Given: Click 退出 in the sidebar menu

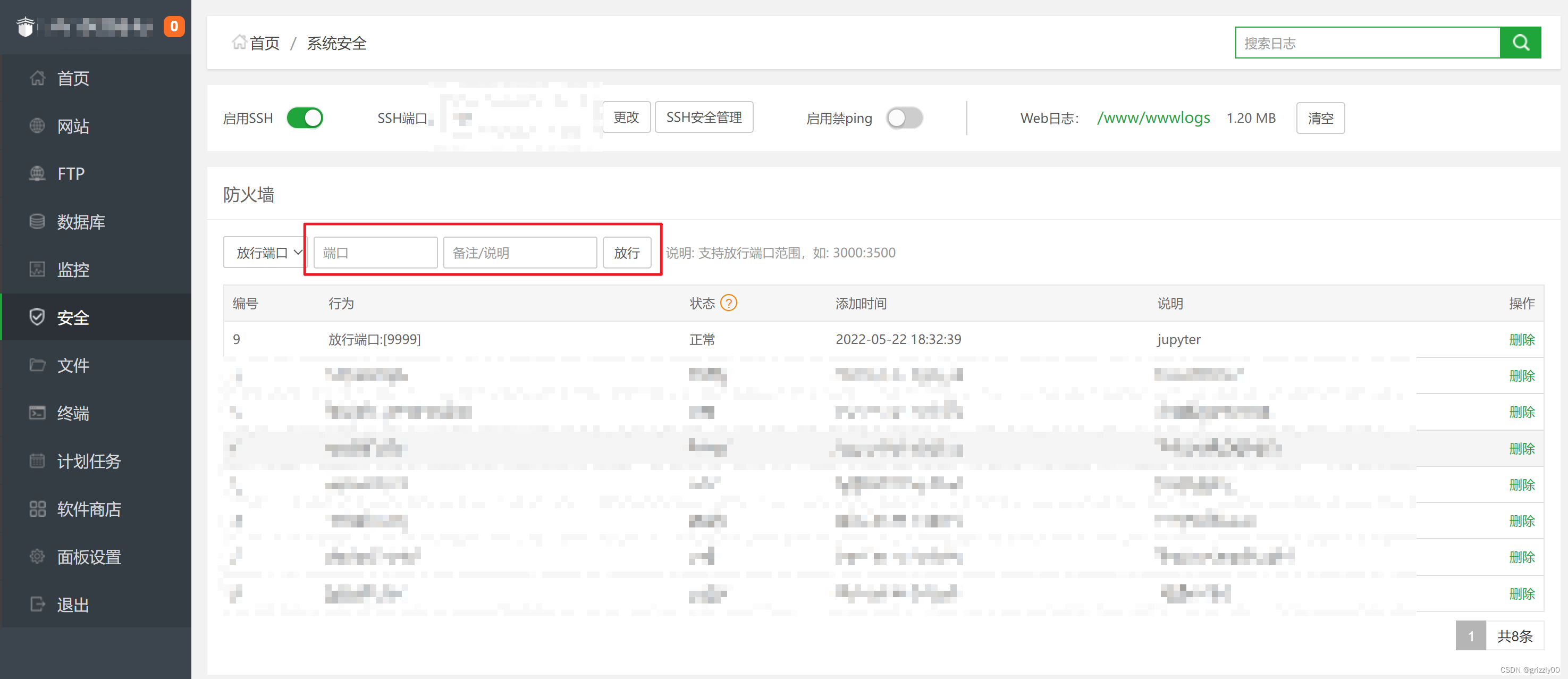Looking at the screenshot, I should point(73,605).
